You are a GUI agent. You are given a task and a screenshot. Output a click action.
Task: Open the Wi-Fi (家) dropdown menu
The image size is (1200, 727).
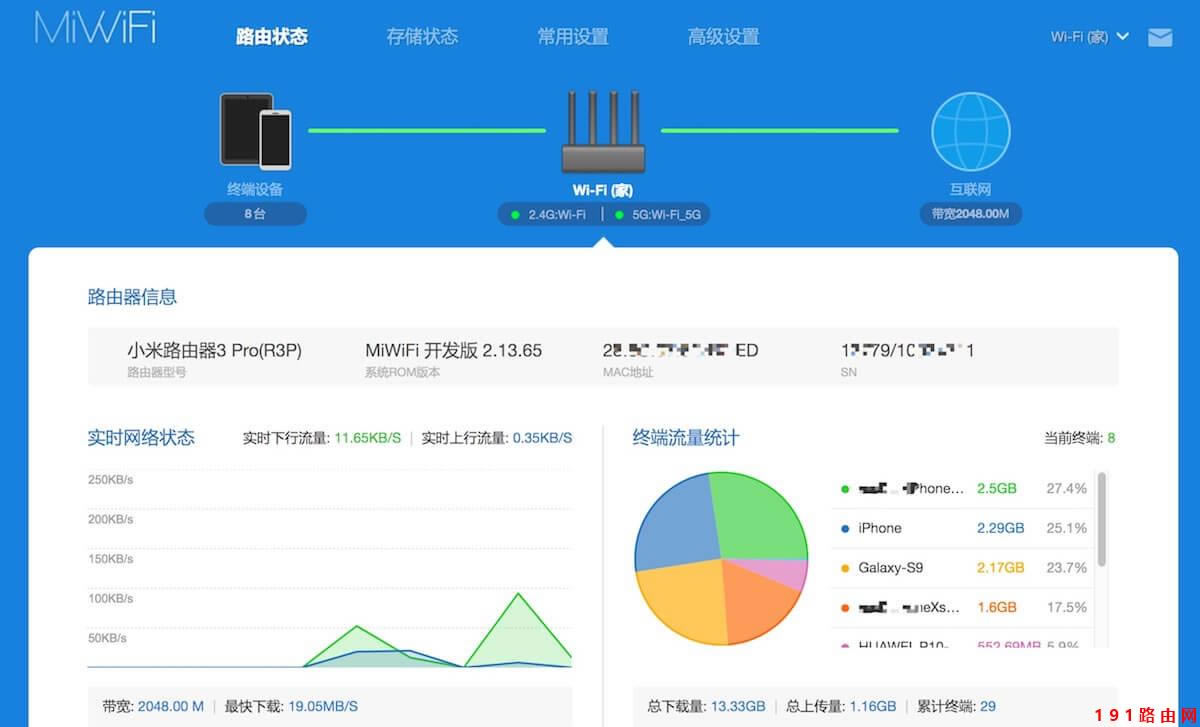click(1089, 37)
